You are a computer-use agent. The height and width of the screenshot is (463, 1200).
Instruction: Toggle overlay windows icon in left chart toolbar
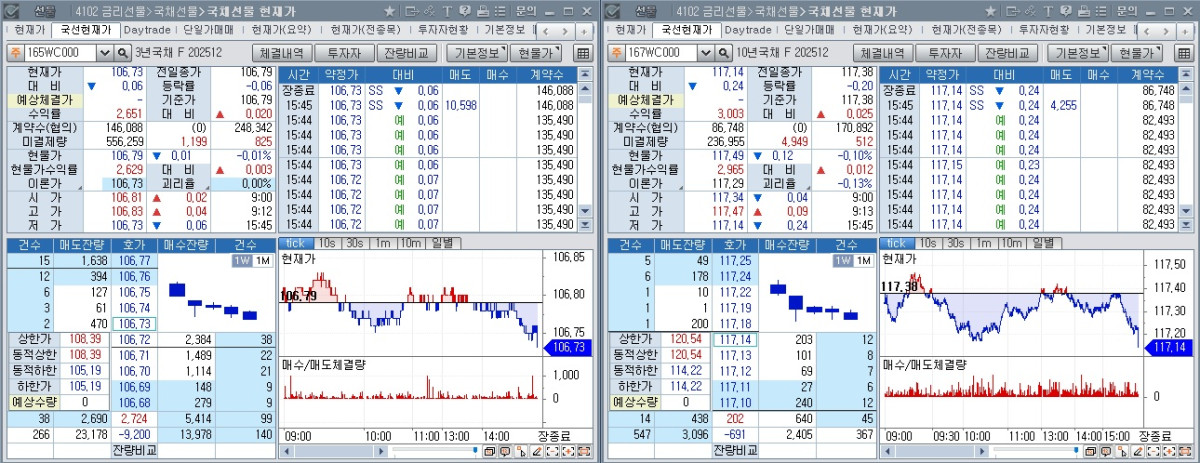(490, 452)
